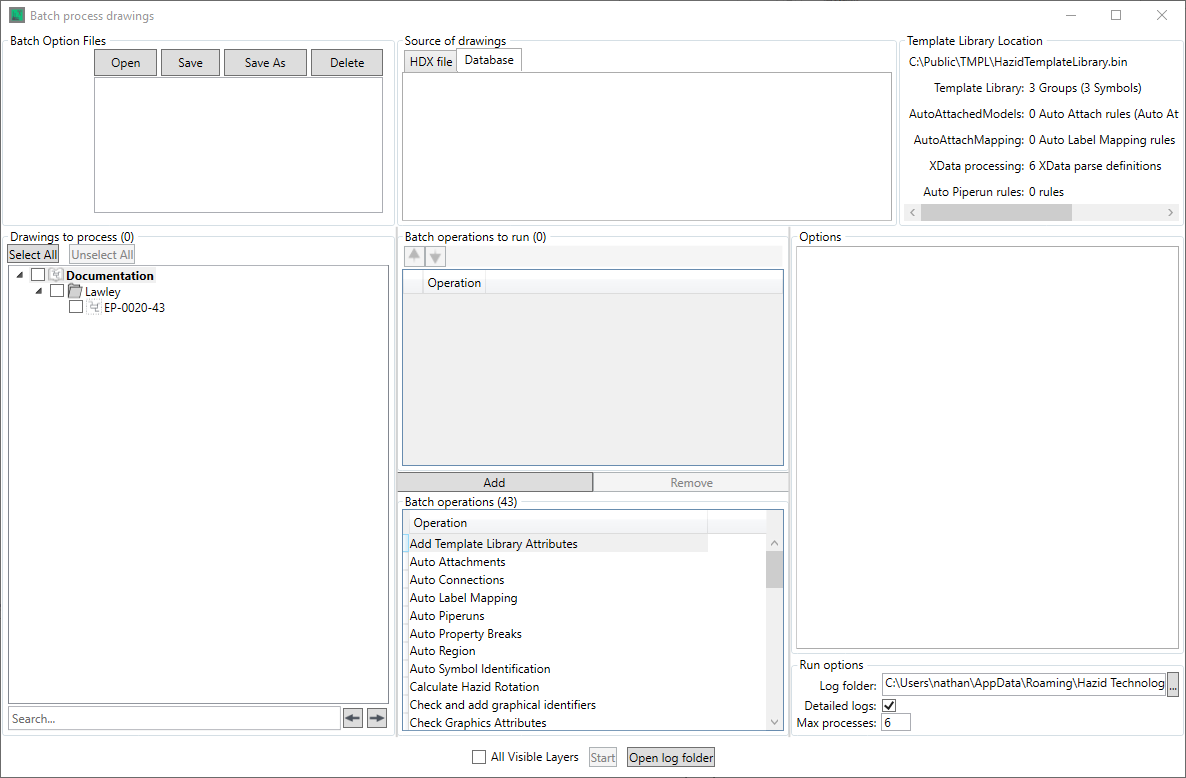Image resolution: width=1186 pixels, height=778 pixels.
Task: Select the Database tab
Action: (489, 61)
